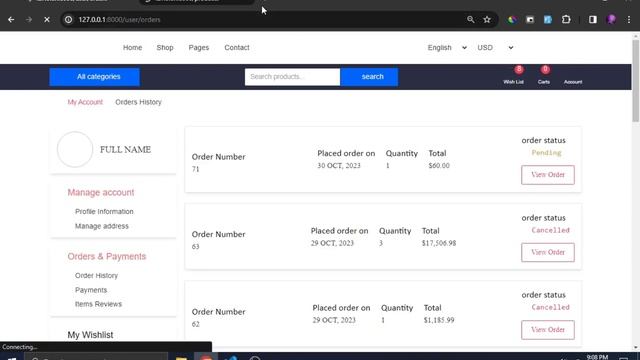View Order for order number 71
The width and height of the screenshot is (640, 360).
click(x=548, y=175)
